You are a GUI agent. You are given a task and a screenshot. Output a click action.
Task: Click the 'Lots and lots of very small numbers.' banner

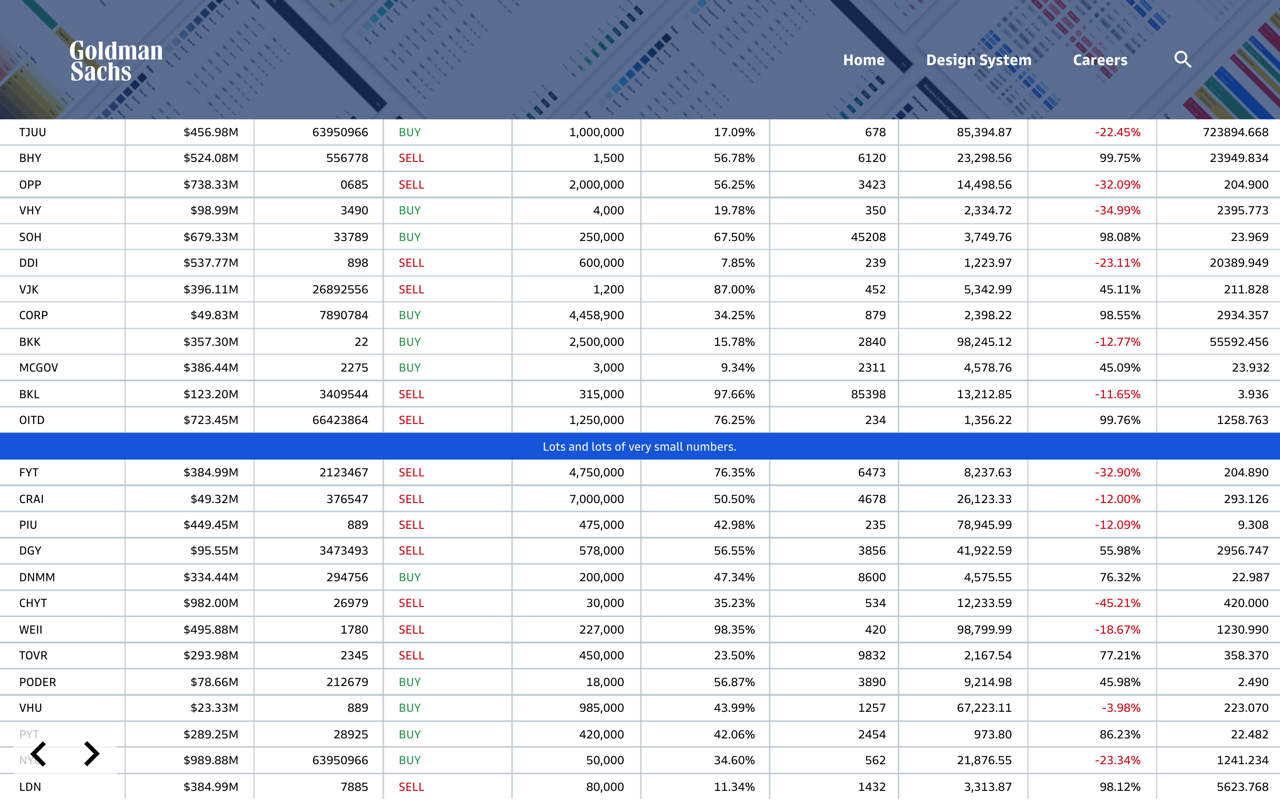coord(640,447)
